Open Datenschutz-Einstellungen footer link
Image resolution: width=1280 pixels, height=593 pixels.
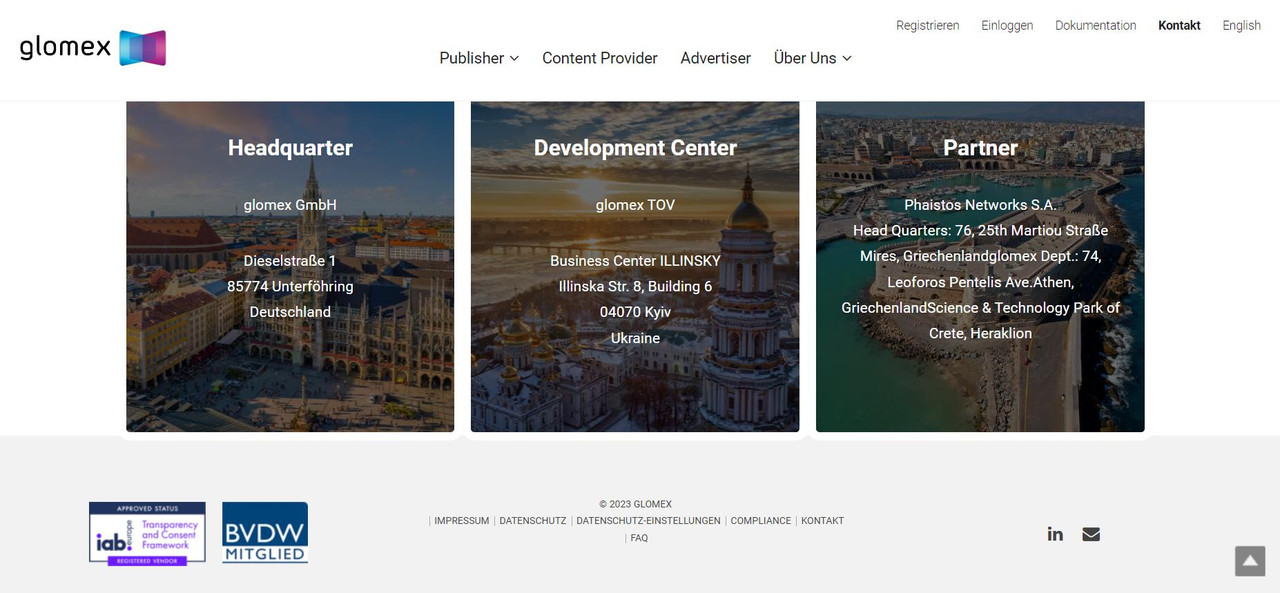point(649,521)
